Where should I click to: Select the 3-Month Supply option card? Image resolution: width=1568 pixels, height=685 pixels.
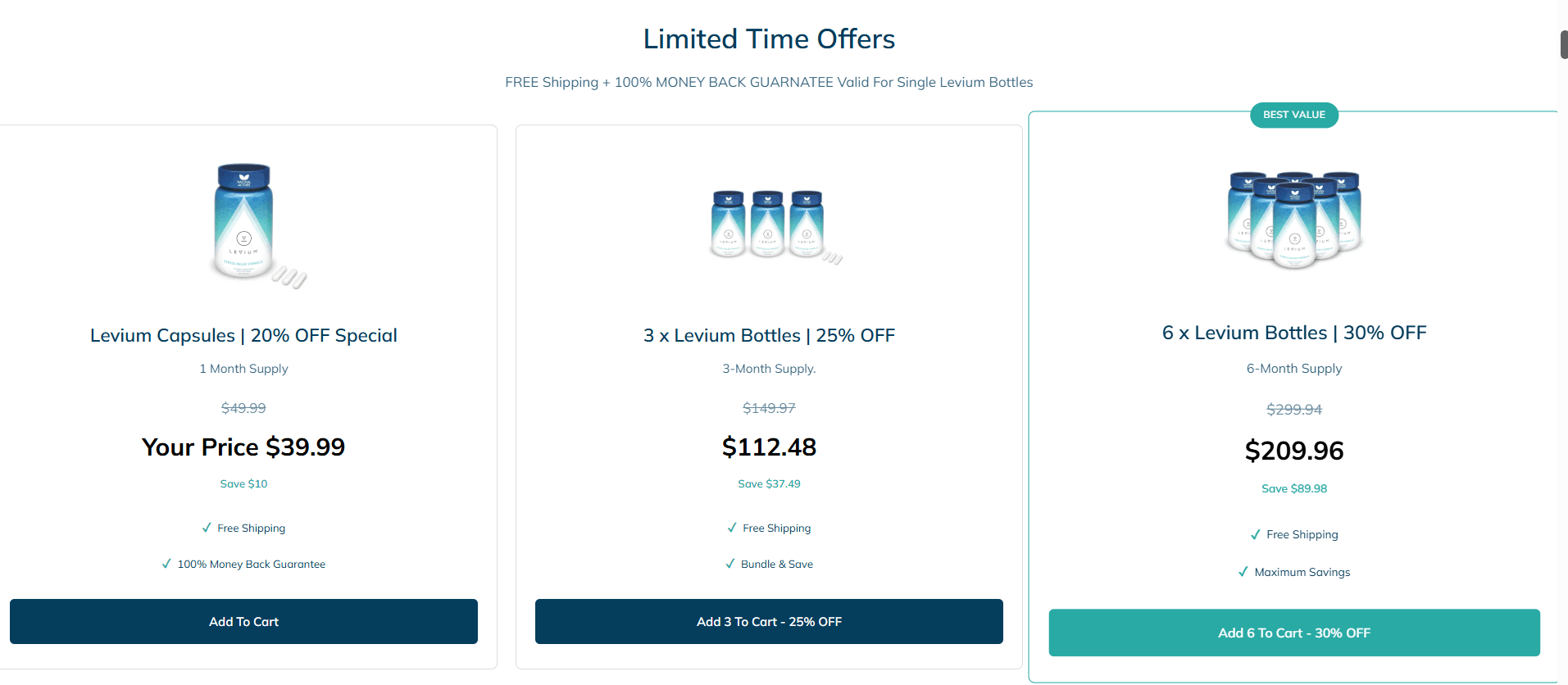tap(768, 368)
